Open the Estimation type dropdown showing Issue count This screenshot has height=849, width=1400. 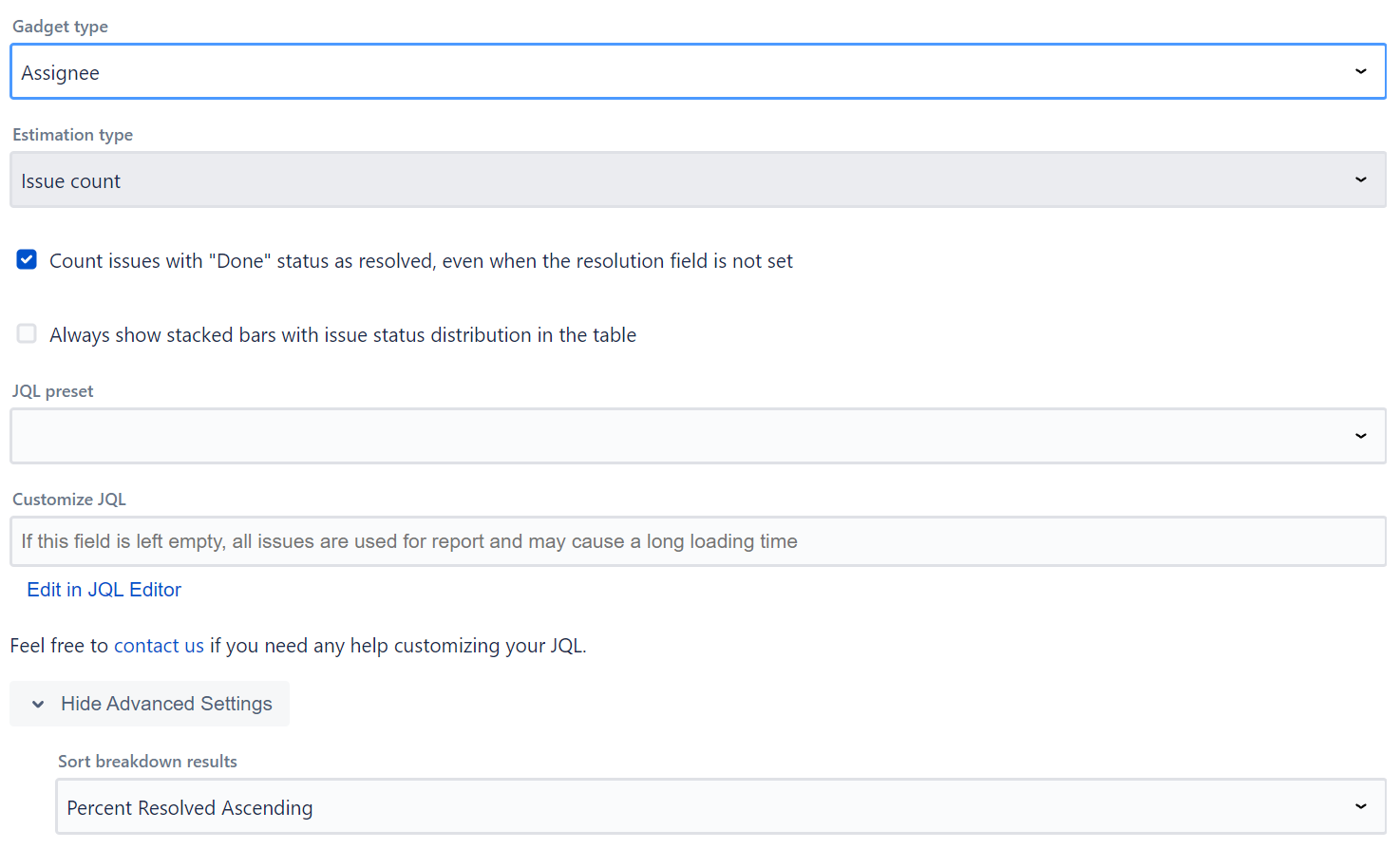tap(665, 180)
